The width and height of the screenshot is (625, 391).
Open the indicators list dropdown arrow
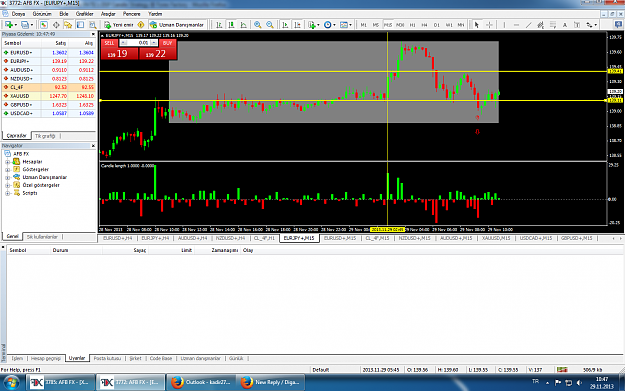(x=318, y=25)
